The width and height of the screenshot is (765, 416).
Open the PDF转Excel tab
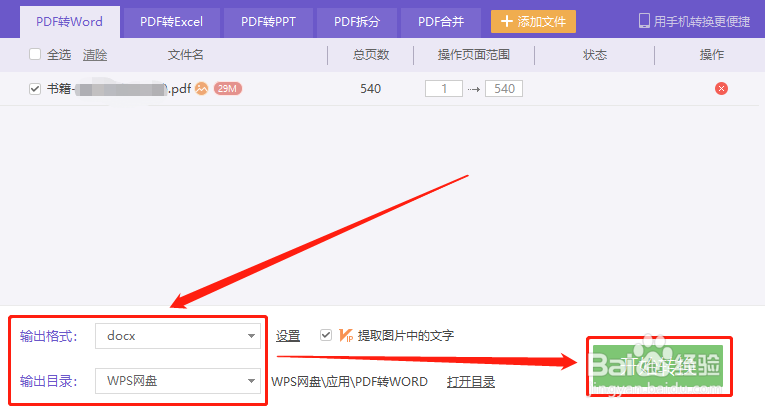coord(171,22)
